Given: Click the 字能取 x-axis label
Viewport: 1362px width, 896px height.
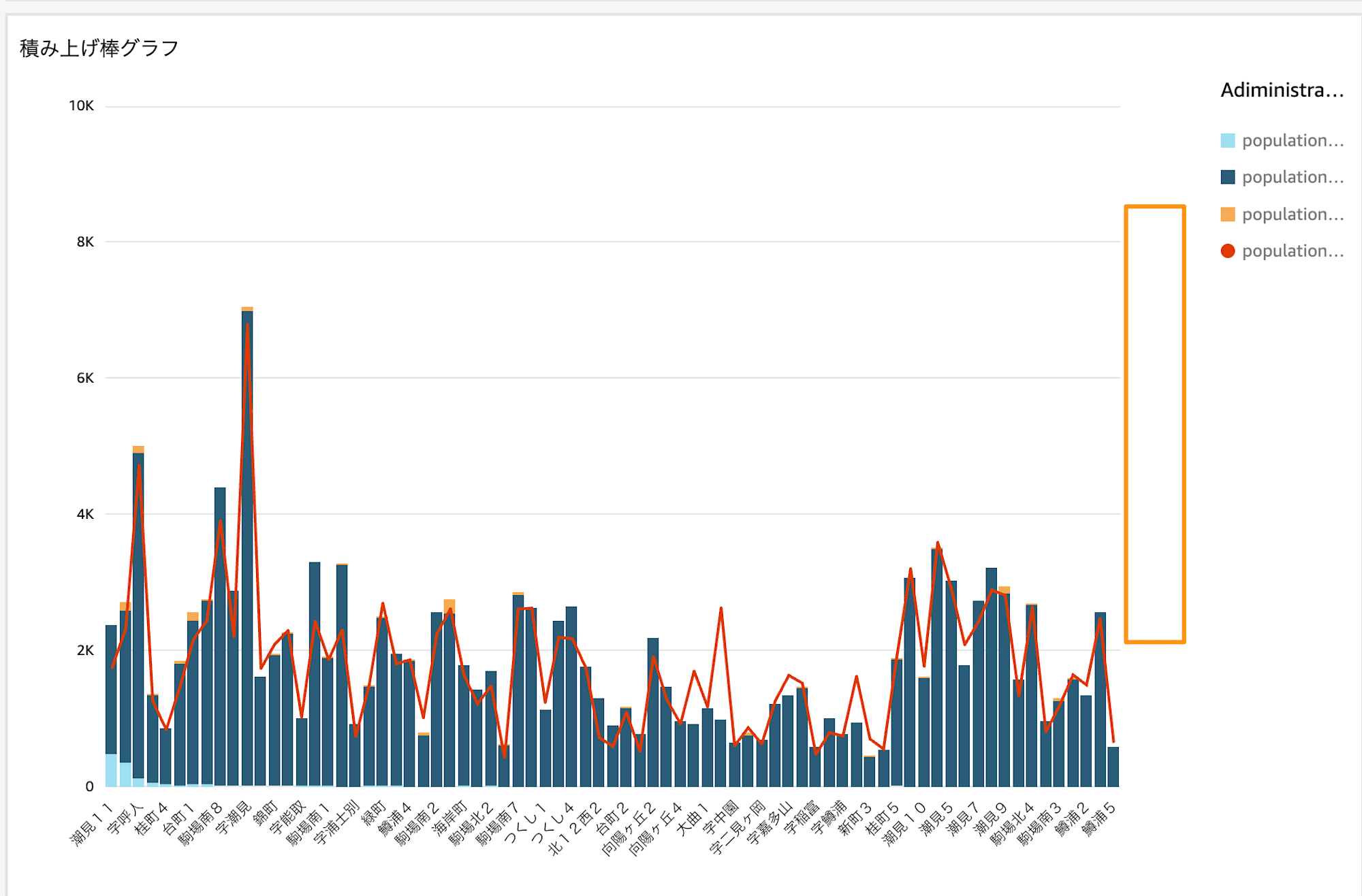Looking at the screenshot, I should pos(287,818).
